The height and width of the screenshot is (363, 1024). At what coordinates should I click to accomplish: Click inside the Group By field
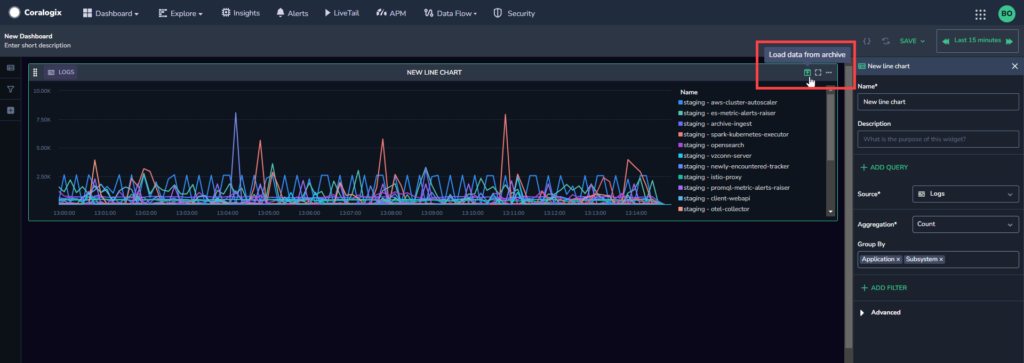point(938,259)
